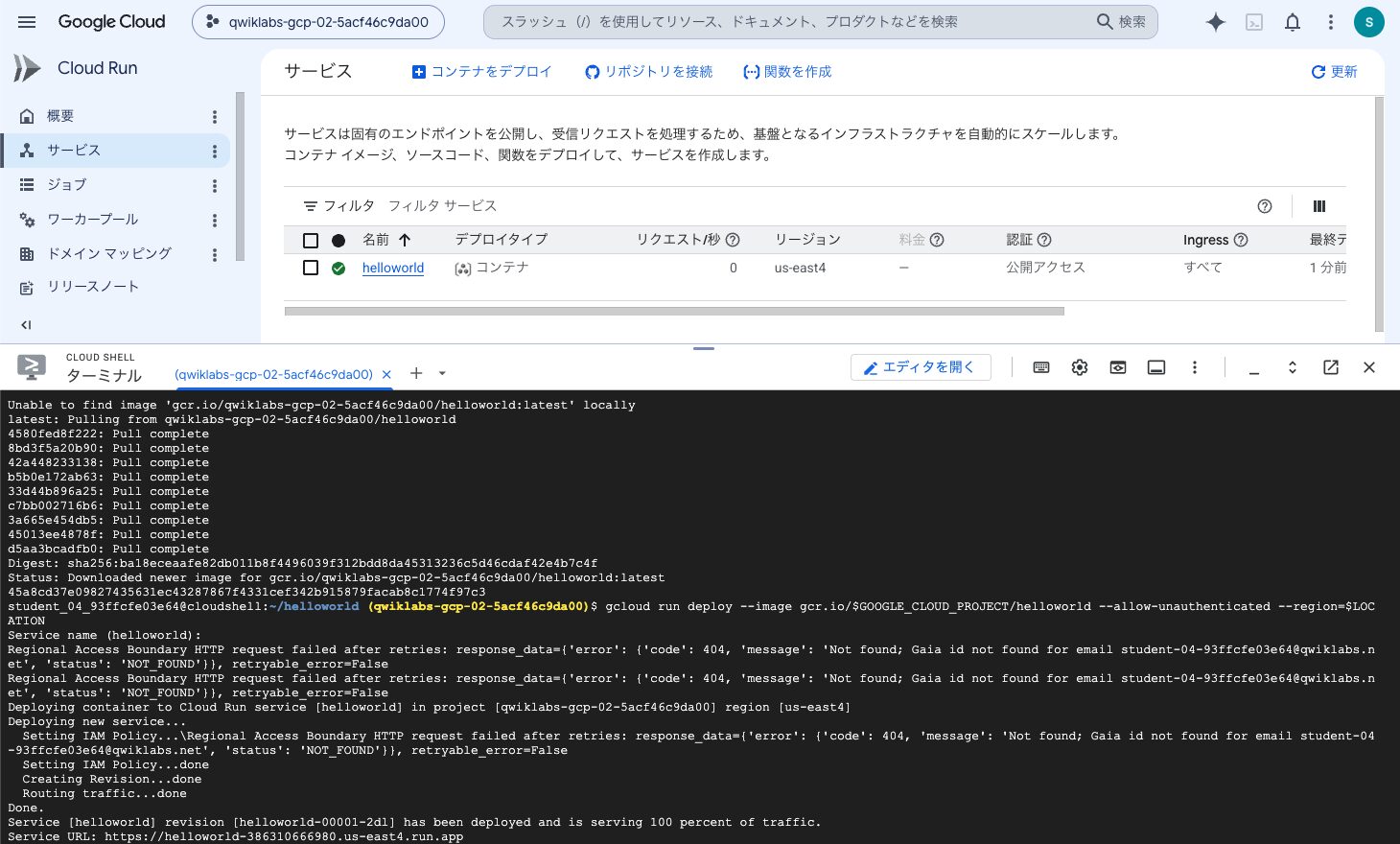1400x844 pixels.
Task: Show help for 料金 column
Action: (937, 240)
